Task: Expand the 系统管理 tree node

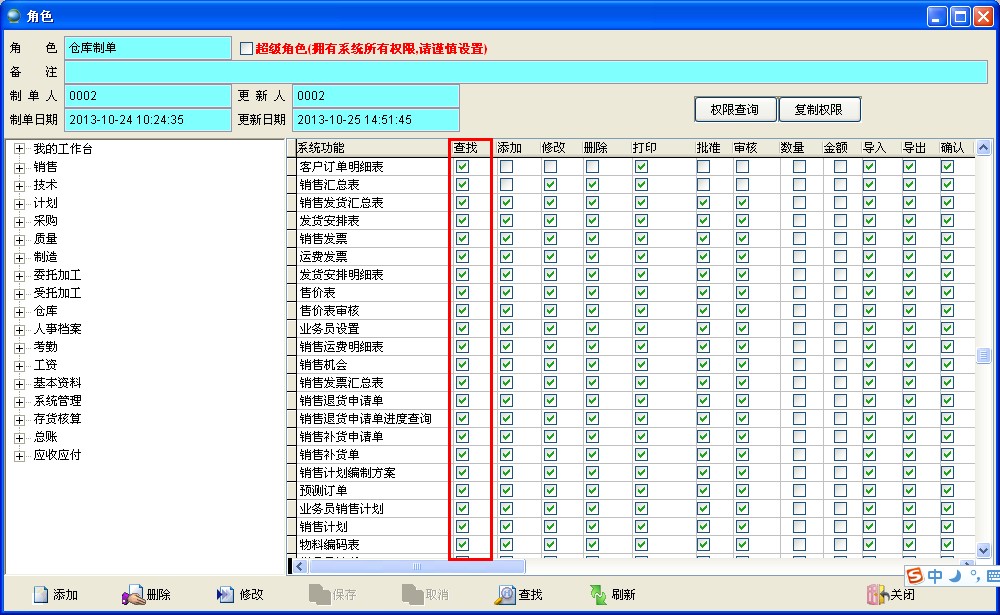Action: coord(19,401)
